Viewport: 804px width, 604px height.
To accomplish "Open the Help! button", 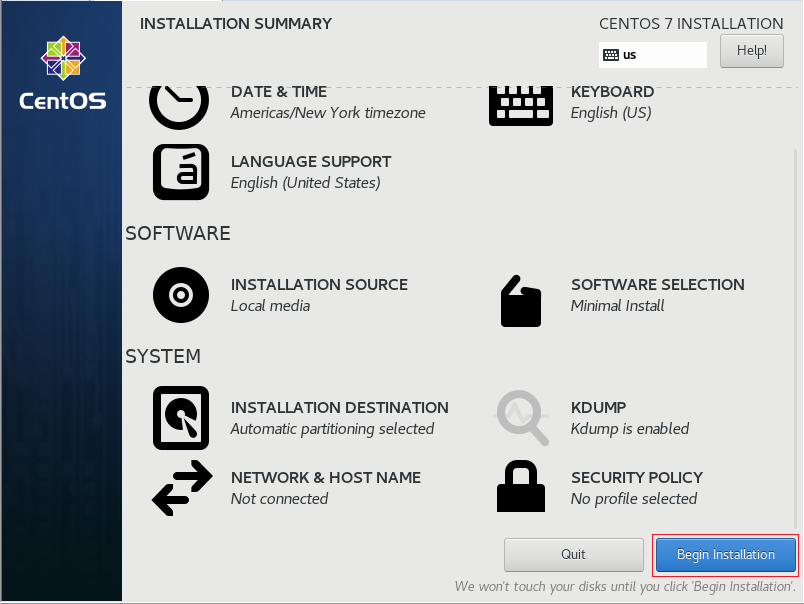I will pos(752,51).
